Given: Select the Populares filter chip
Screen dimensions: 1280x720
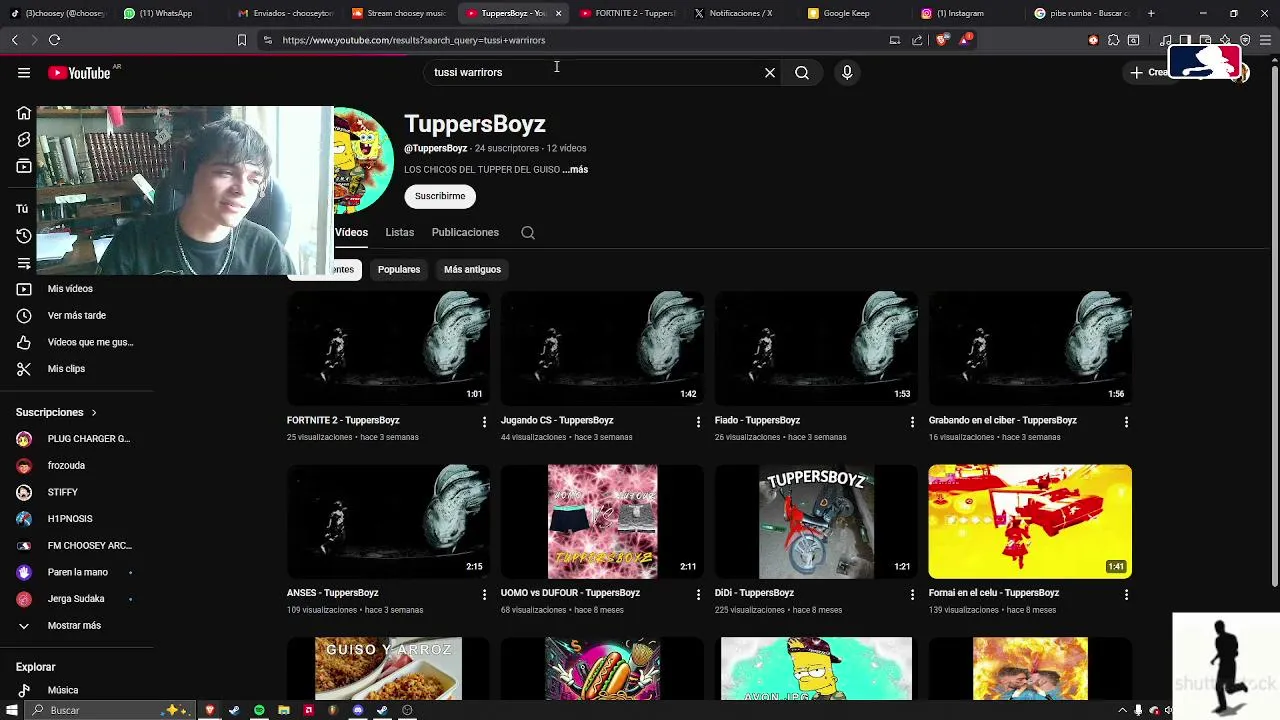Looking at the screenshot, I should [x=399, y=270].
